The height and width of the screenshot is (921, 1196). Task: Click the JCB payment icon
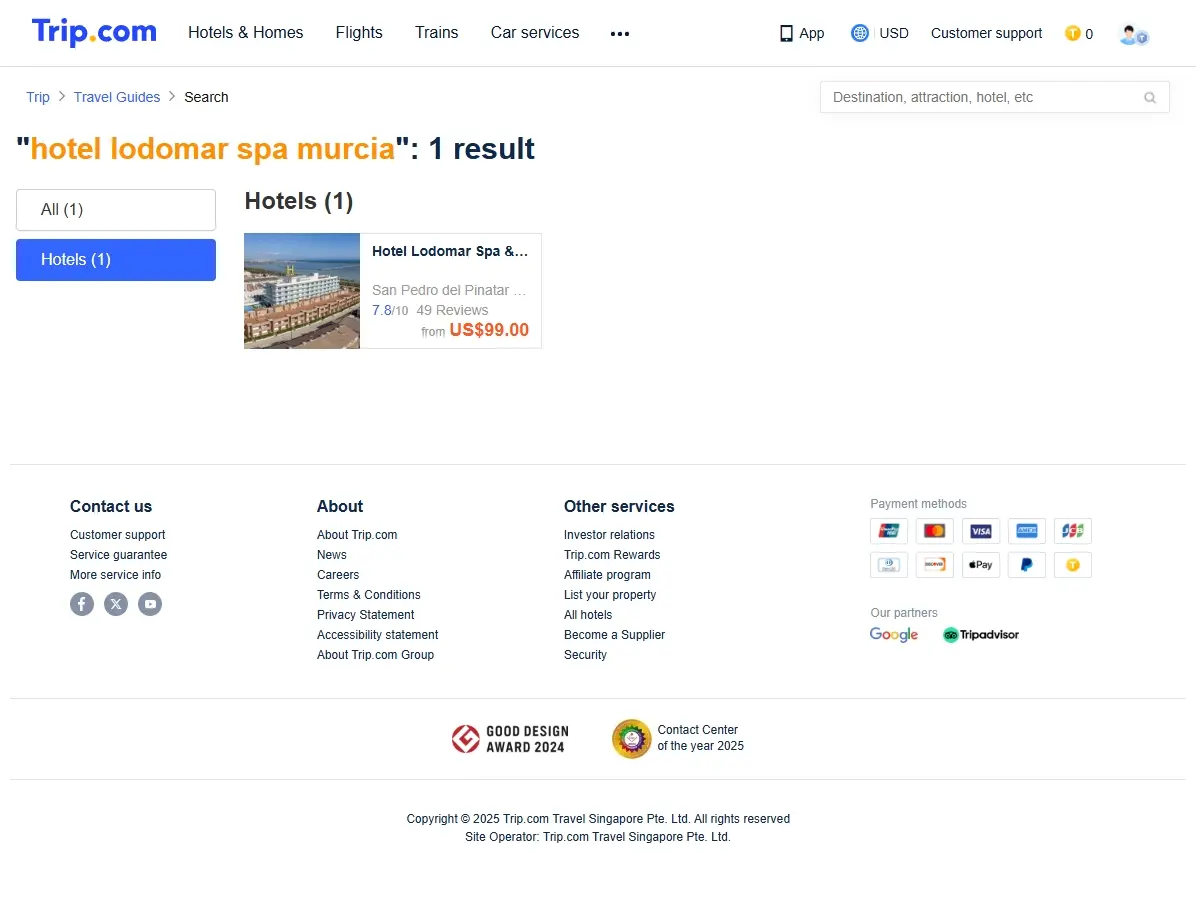(x=1072, y=530)
